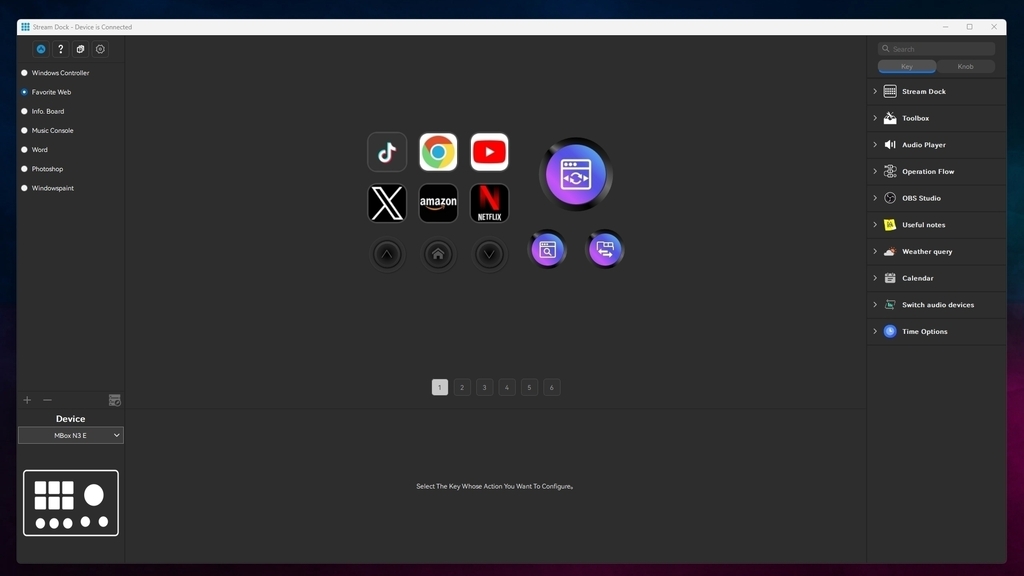
Task: Expand the Time Options chevron
Action: [875, 331]
